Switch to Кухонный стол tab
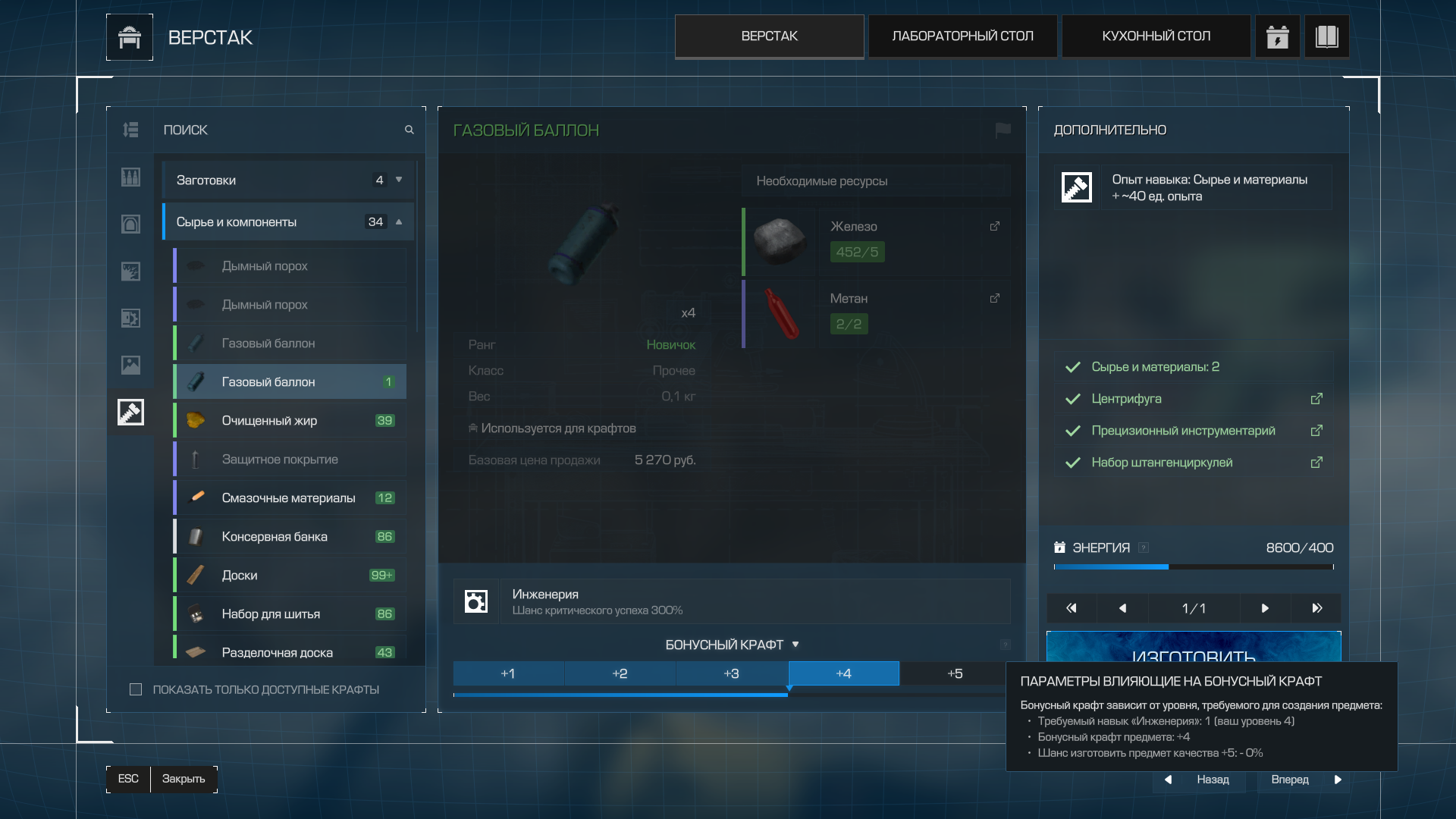 (x=1156, y=36)
